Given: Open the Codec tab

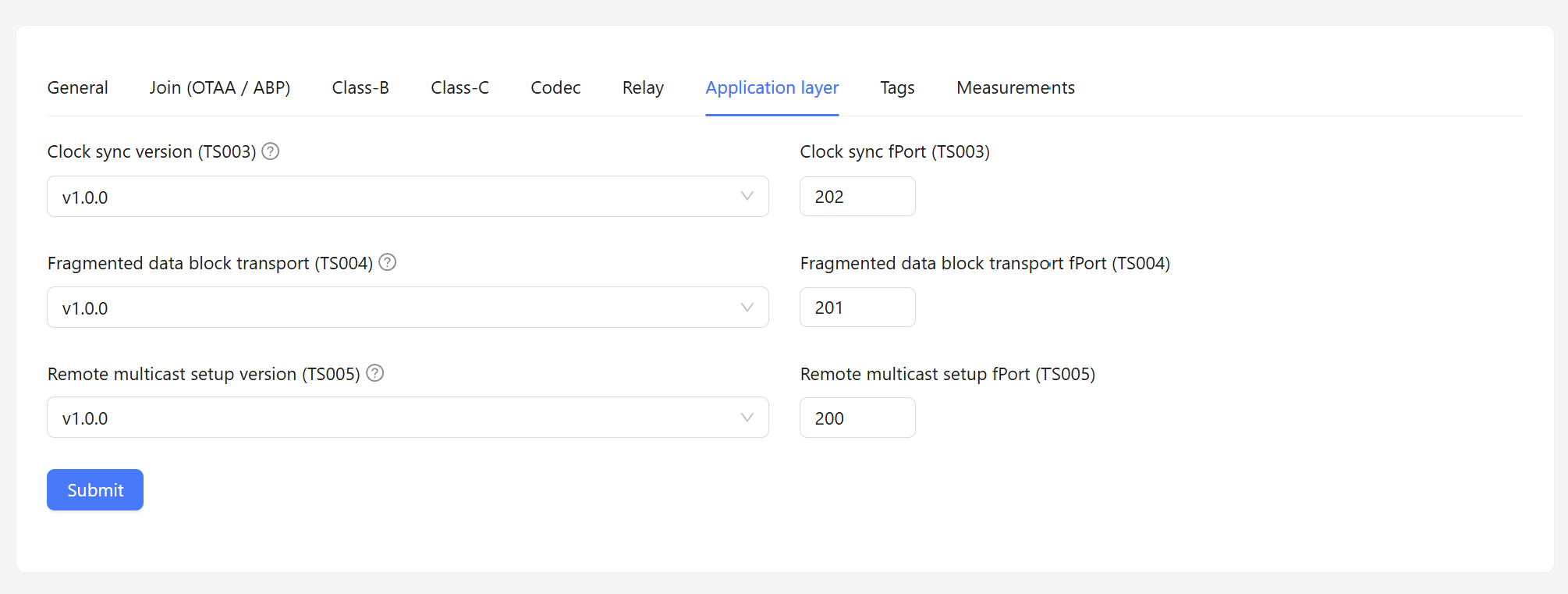Looking at the screenshot, I should coord(556,87).
